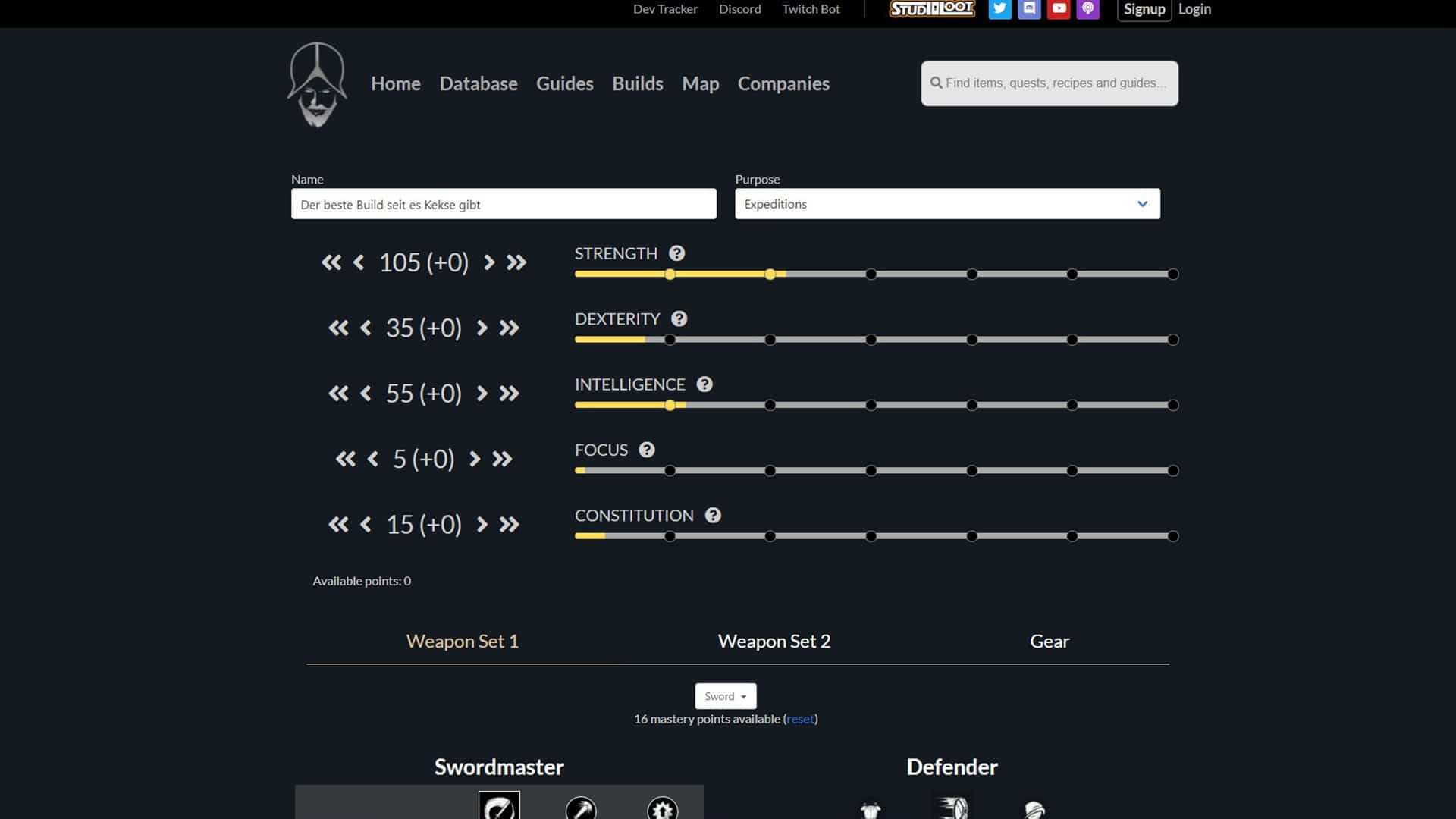Show Constitution attribute help icon
The width and height of the screenshot is (1456, 819).
click(713, 516)
